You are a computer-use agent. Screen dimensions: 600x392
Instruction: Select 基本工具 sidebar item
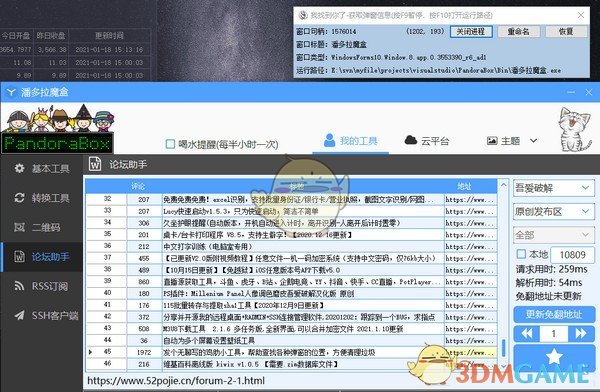tap(42, 168)
